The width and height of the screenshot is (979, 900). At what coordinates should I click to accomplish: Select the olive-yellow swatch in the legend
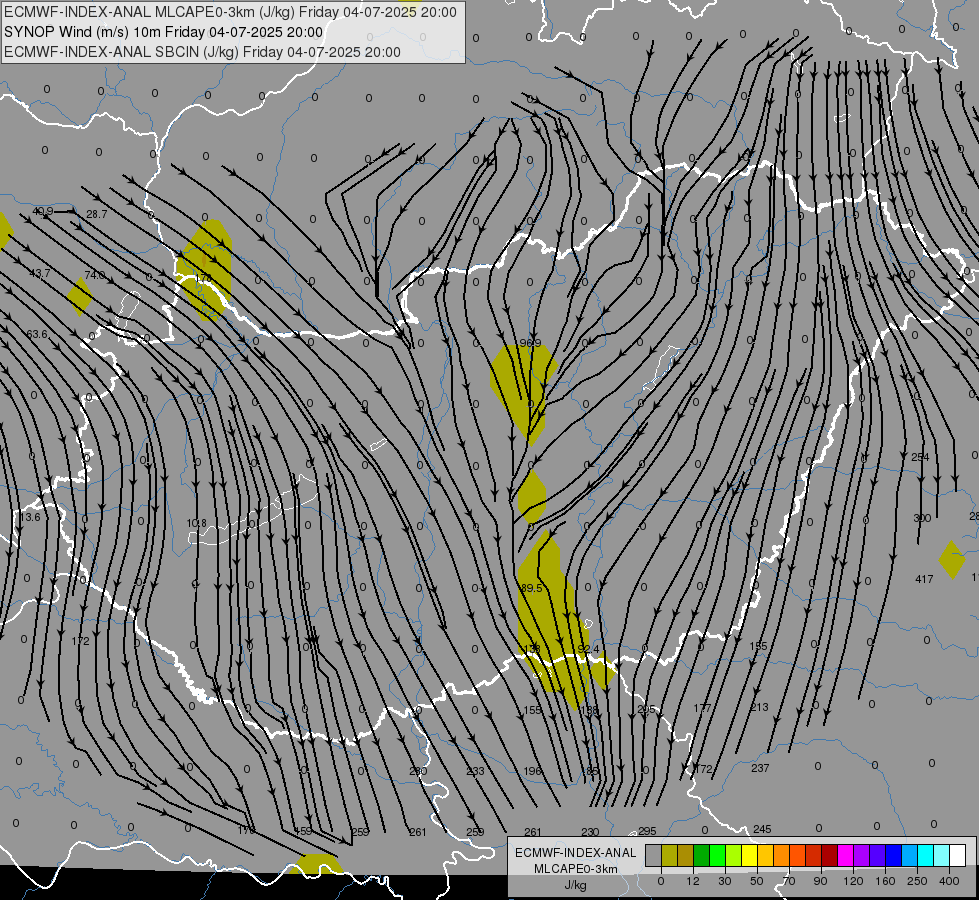[669, 855]
